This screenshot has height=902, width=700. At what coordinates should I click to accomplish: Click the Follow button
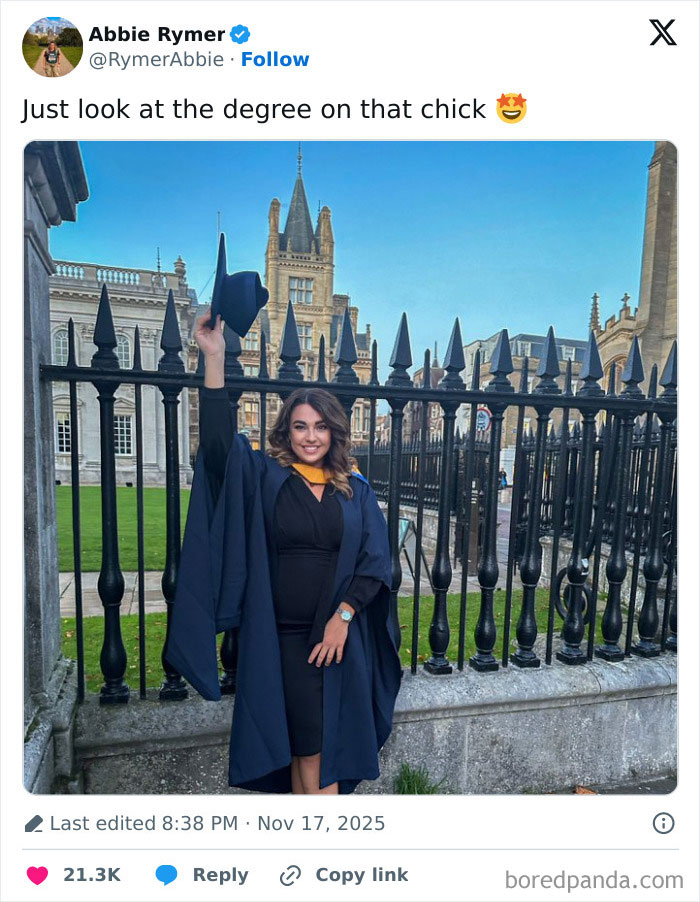(276, 59)
